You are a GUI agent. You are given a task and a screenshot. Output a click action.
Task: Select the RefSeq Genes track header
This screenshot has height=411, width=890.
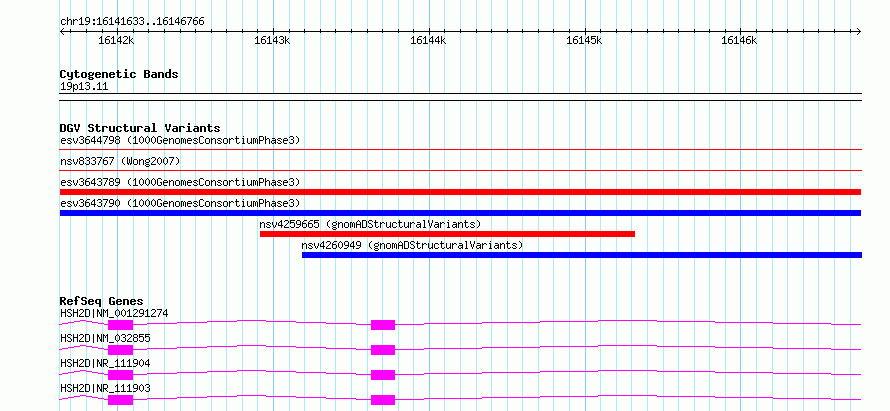pyautogui.click(x=102, y=301)
